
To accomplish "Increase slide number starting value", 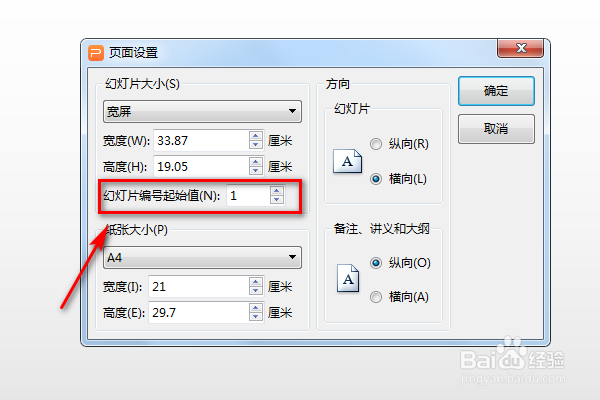I will (277, 191).
